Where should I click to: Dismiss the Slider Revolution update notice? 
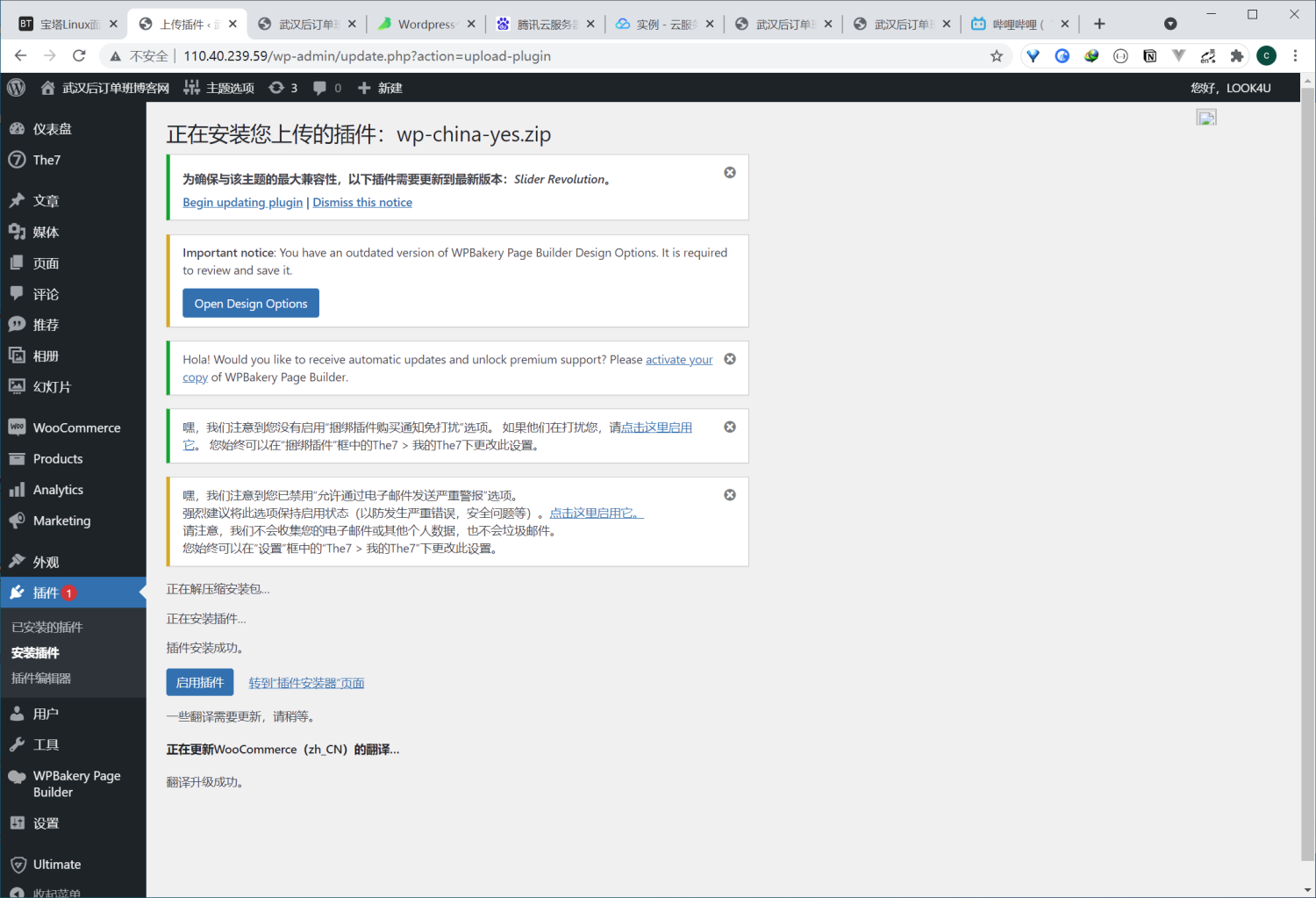[x=730, y=173]
